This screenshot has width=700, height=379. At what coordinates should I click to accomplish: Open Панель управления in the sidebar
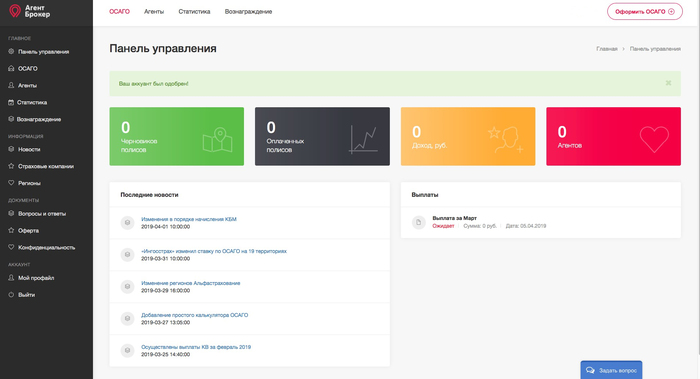point(39,52)
